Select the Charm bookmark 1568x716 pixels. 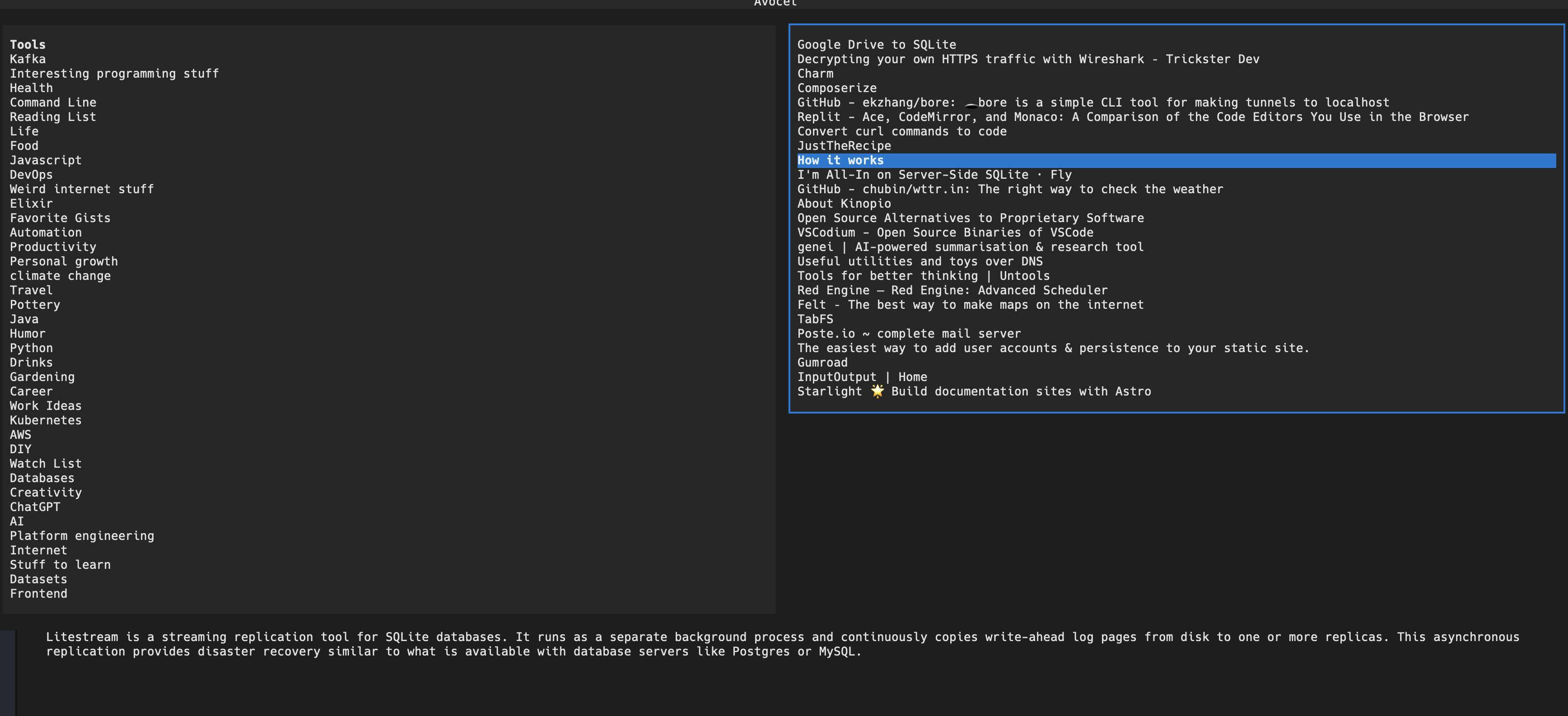(815, 74)
